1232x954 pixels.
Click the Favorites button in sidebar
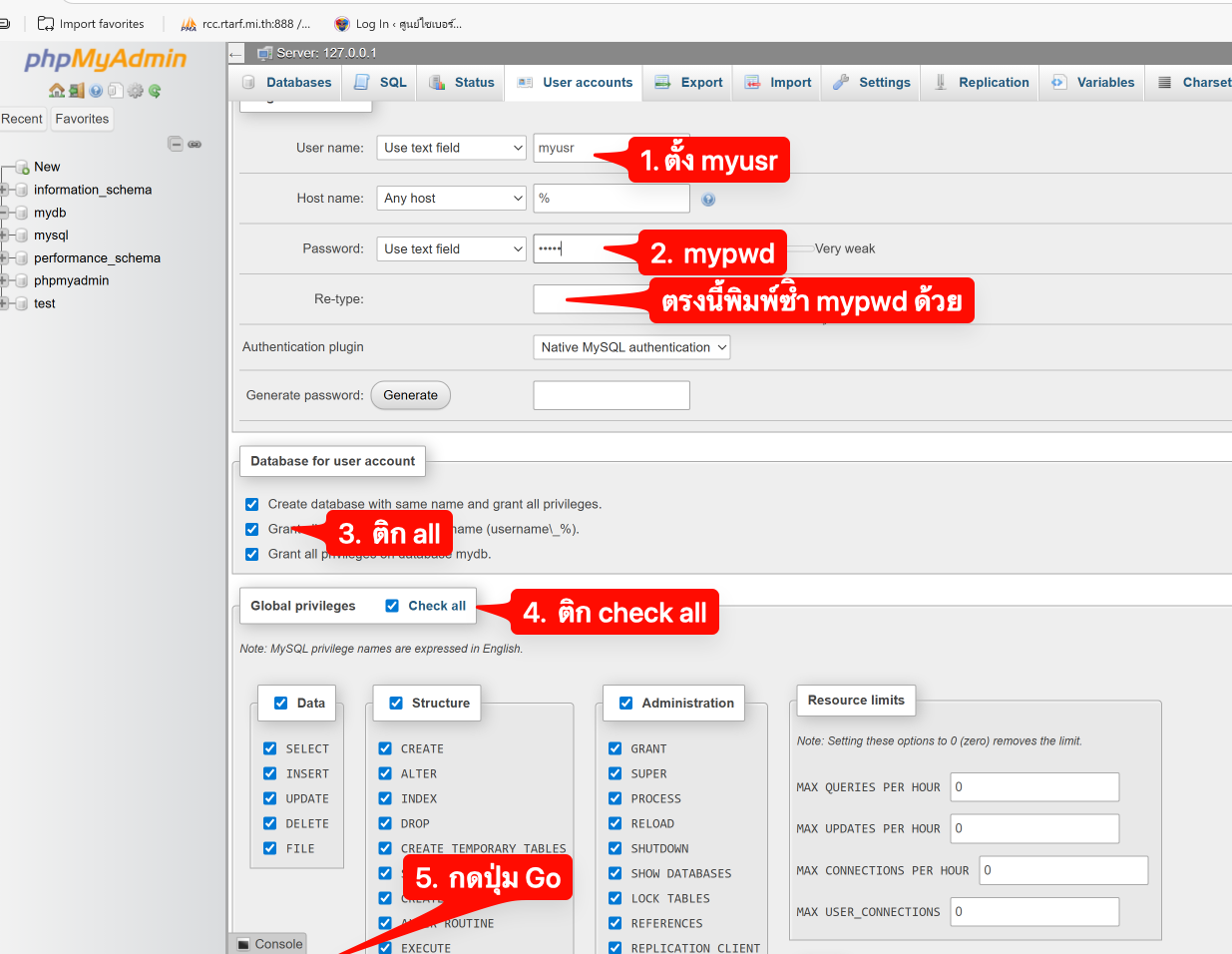(82, 119)
